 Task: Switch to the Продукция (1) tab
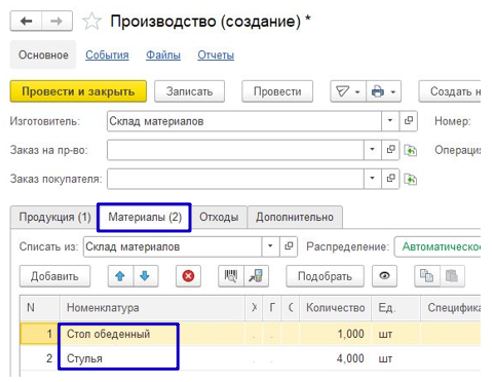click(x=55, y=217)
